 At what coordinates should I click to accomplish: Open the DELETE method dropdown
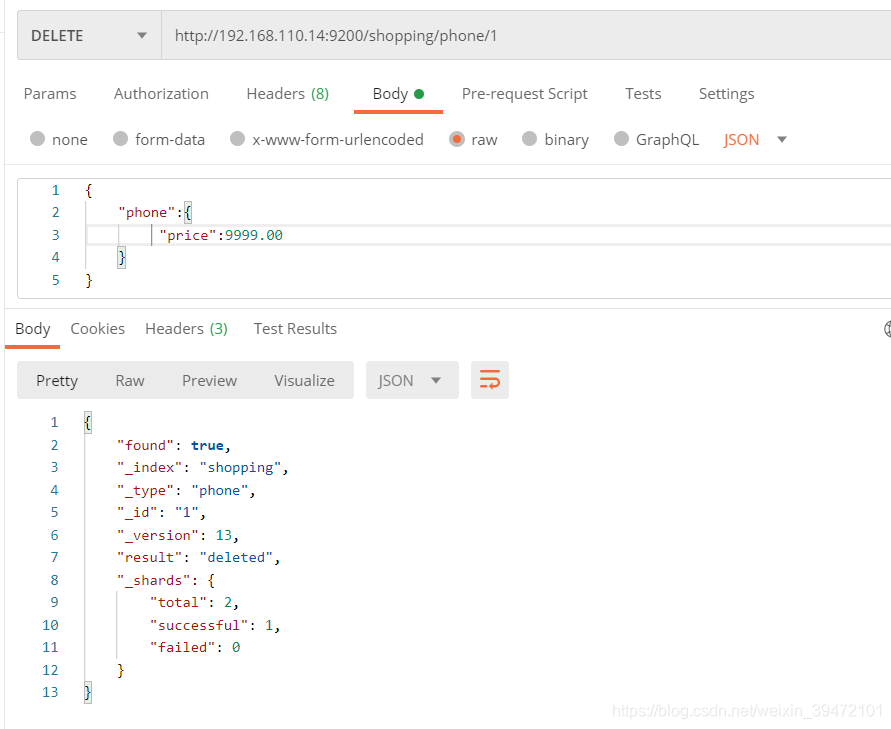tap(89, 35)
